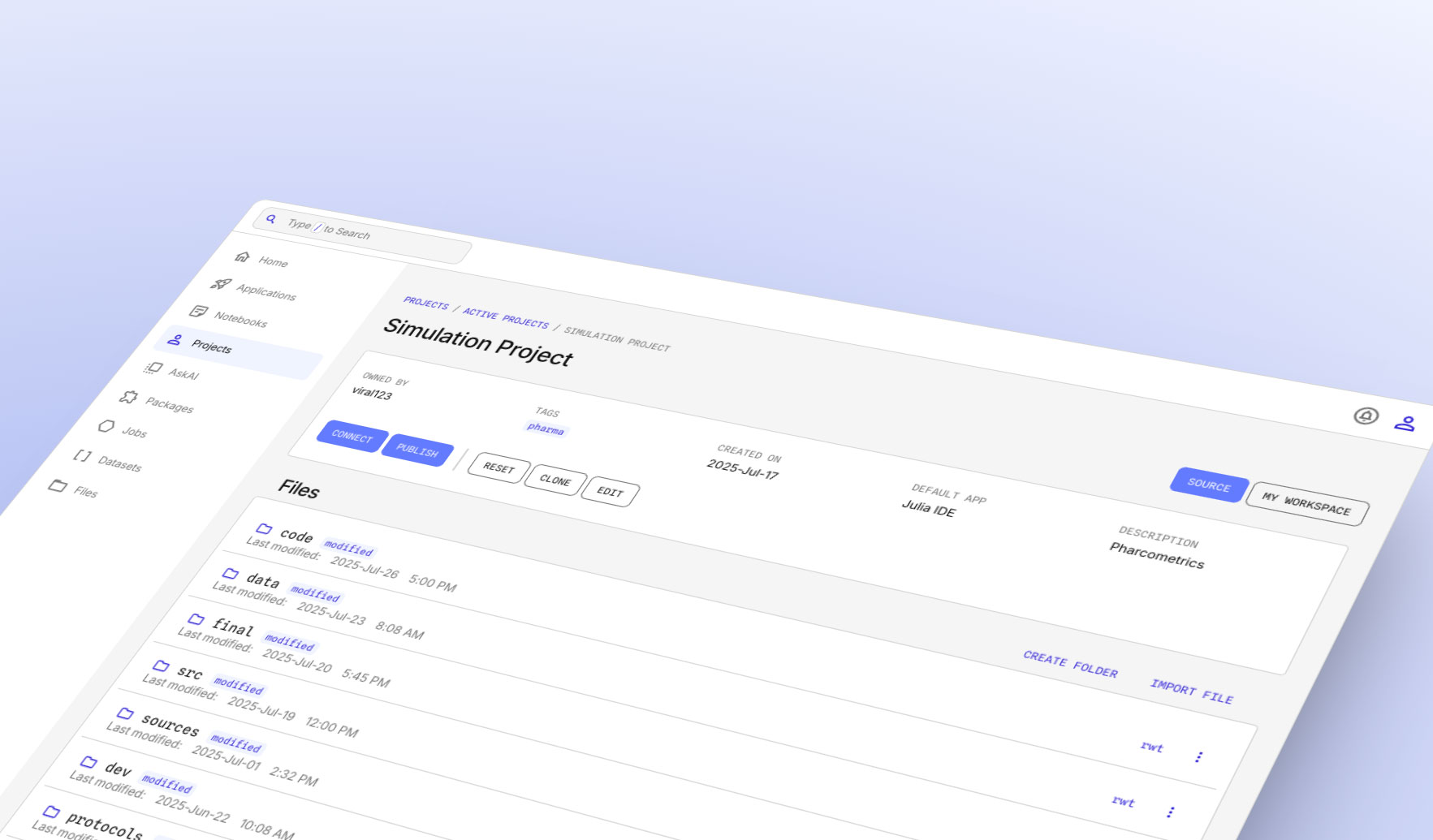Expand the dev folder options menu
Viewport: 1433px width, 840px height.
click(x=1170, y=812)
